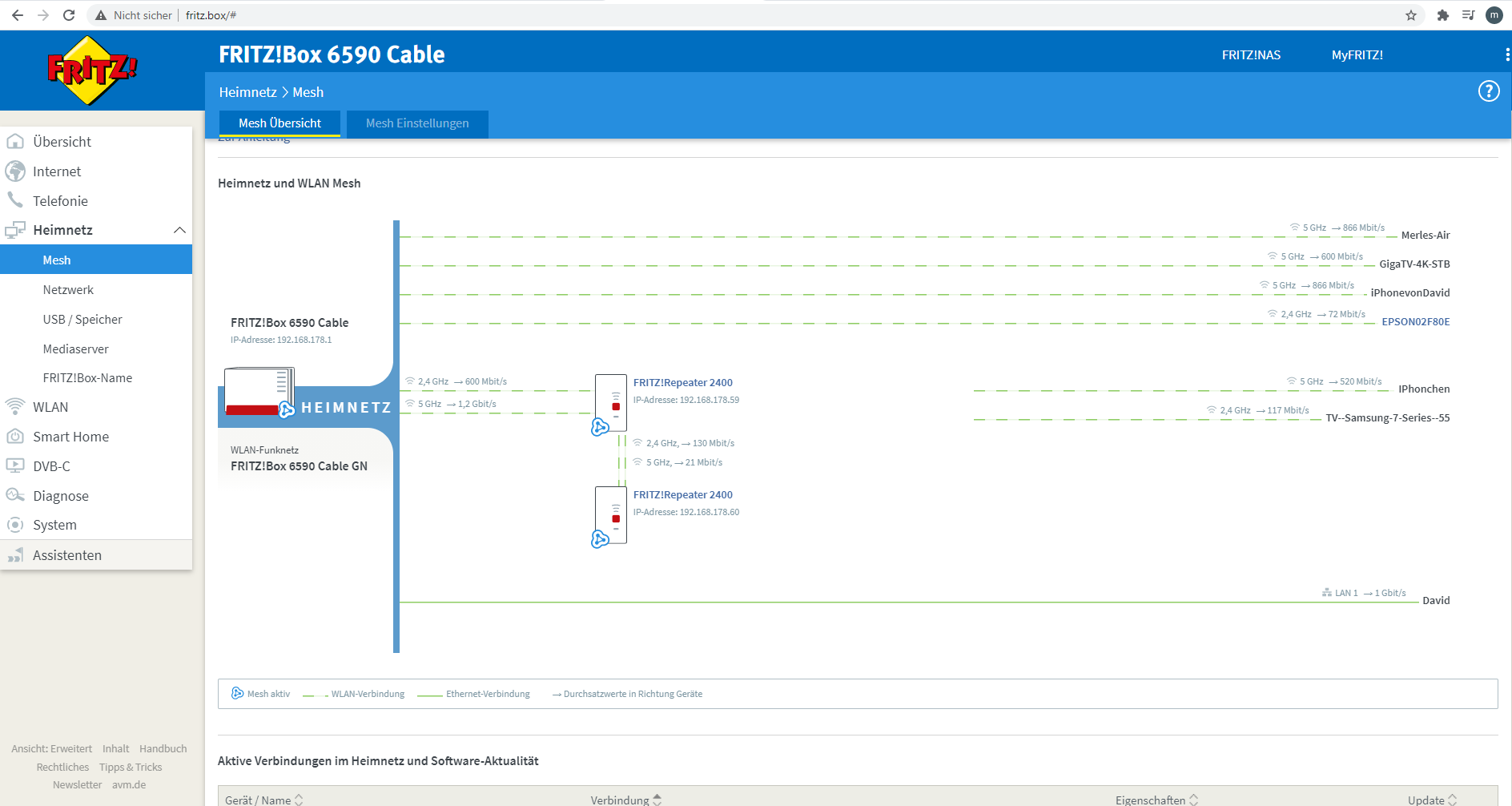Click the Heimnetz devices icon
Image resolution: width=1512 pixels, height=806 pixels.
click(x=15, y=230)
